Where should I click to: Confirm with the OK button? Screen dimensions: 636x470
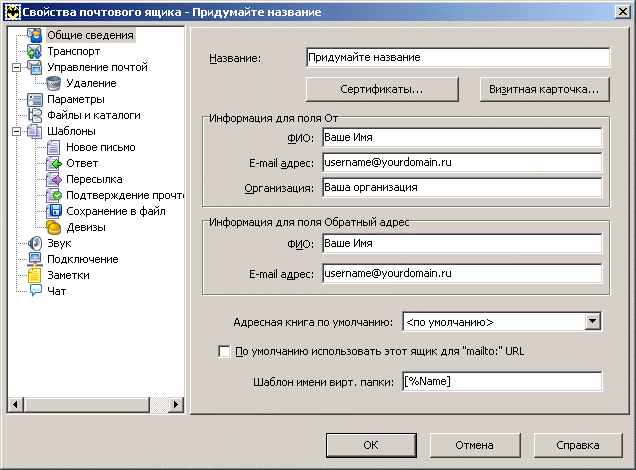coord(371,445)
